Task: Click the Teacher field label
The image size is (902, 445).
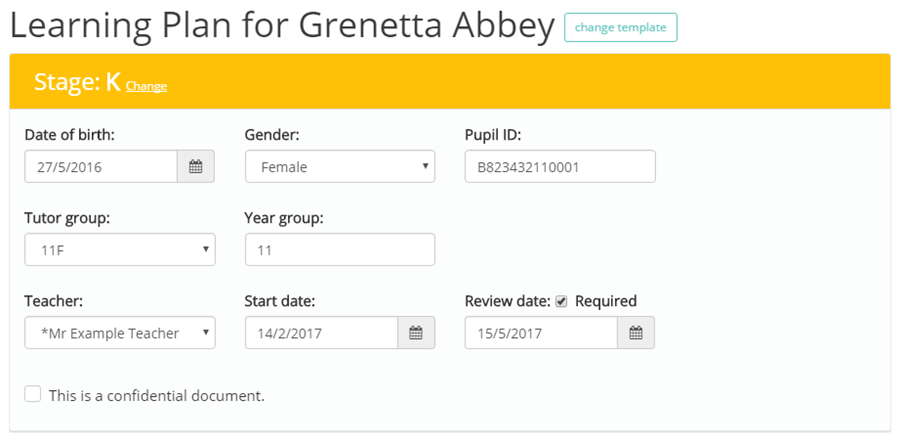Action: point(54,301)
